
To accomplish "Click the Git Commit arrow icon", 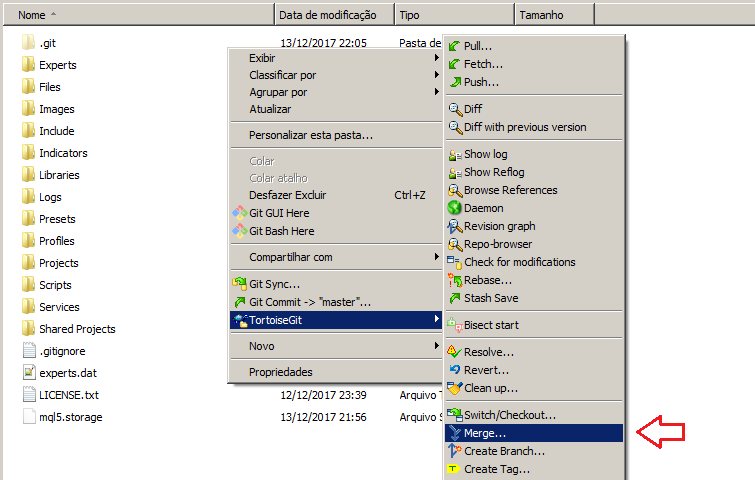I will [239, 302].
